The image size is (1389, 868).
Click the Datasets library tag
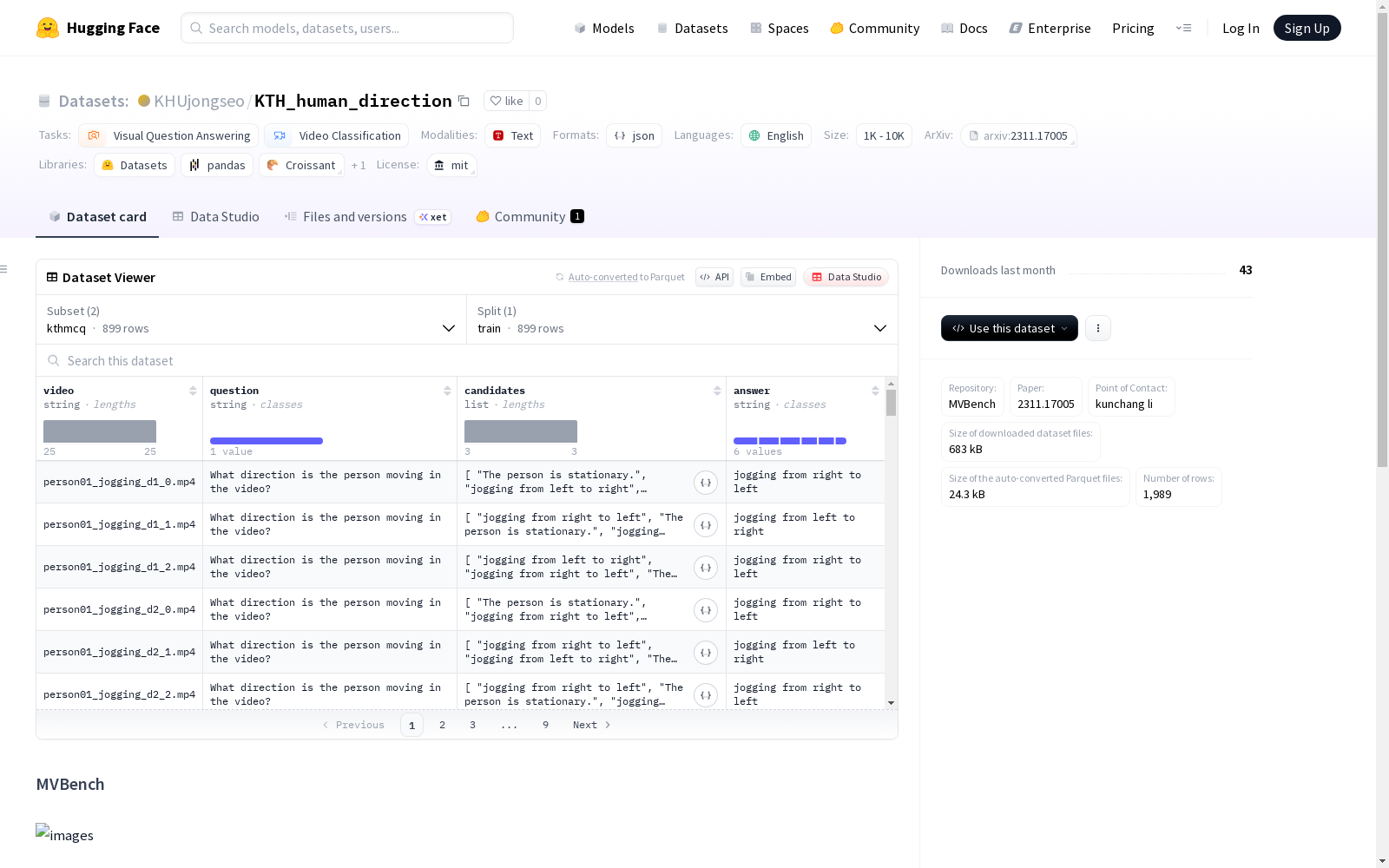coord(135,165)
